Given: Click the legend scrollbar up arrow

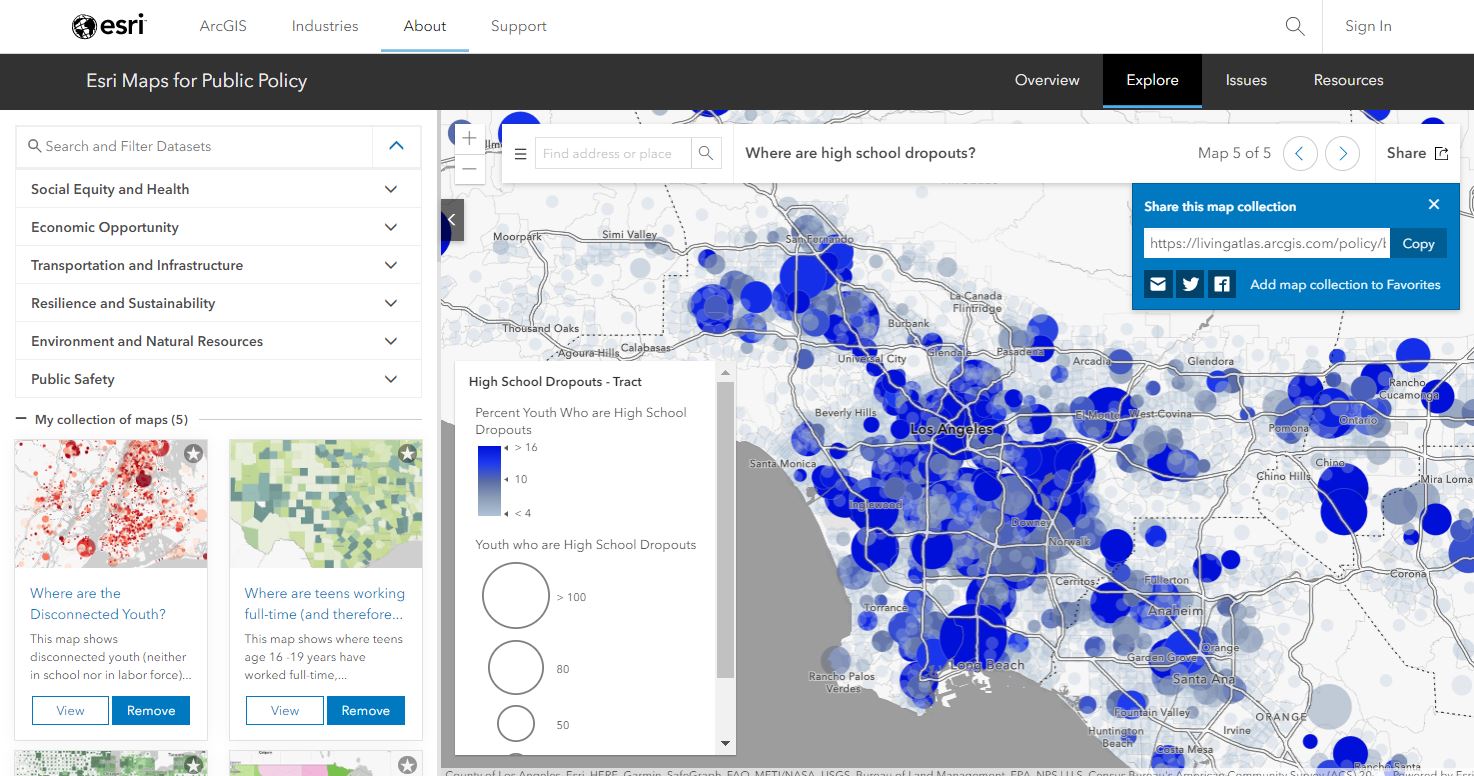Looking at the screenshot, I should [726, 371].
